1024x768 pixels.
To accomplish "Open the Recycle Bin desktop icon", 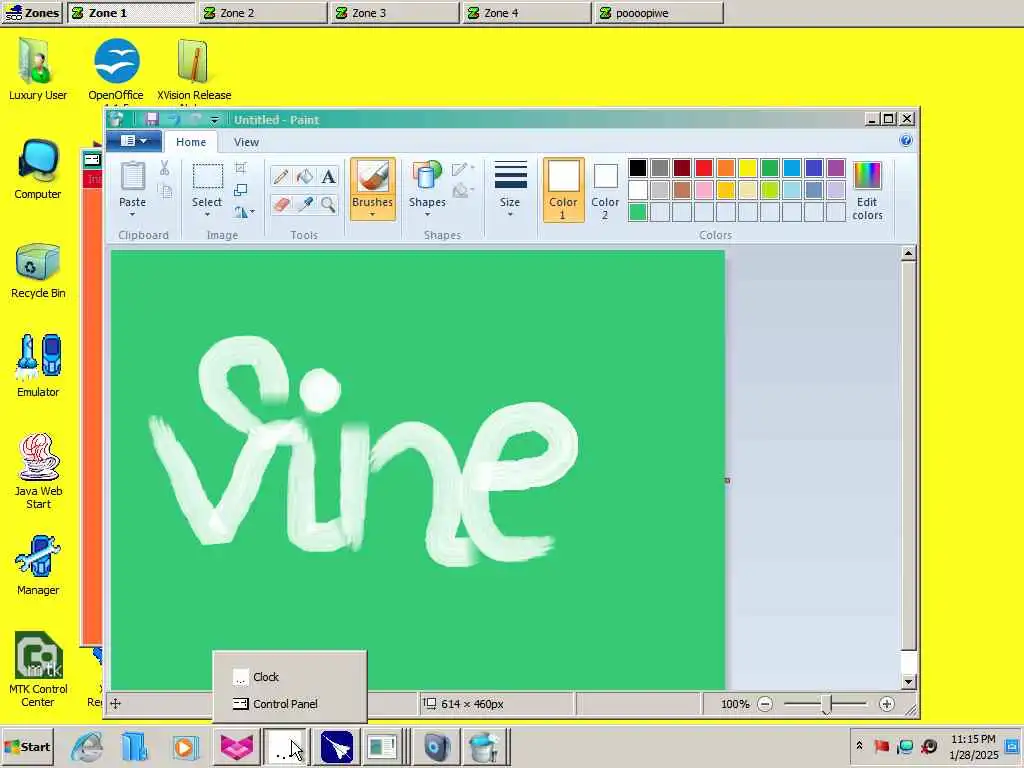I will (38, 270).
